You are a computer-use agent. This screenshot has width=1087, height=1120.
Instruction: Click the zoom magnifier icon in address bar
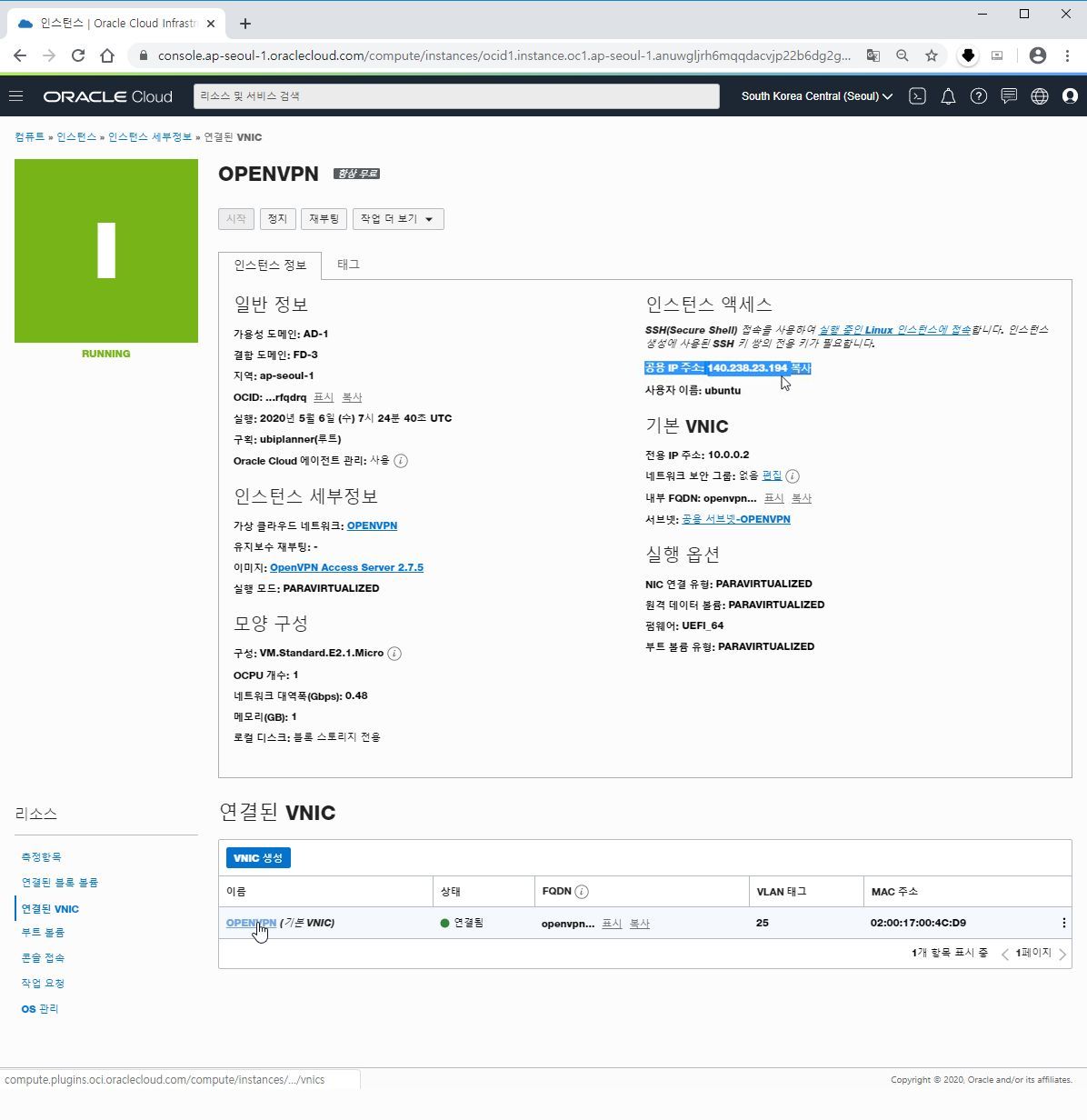tap(903, 55)
